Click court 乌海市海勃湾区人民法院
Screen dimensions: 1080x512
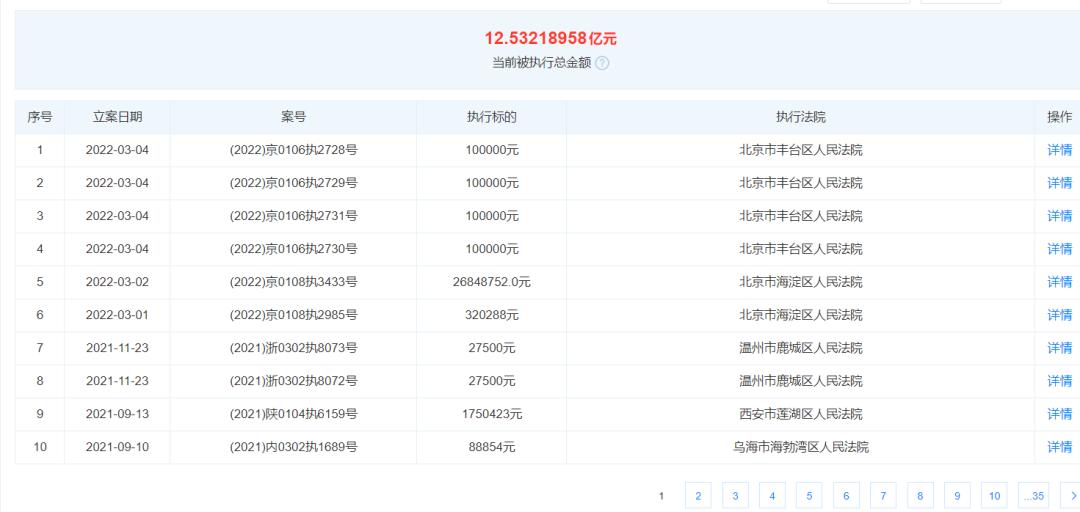point(800,447)
